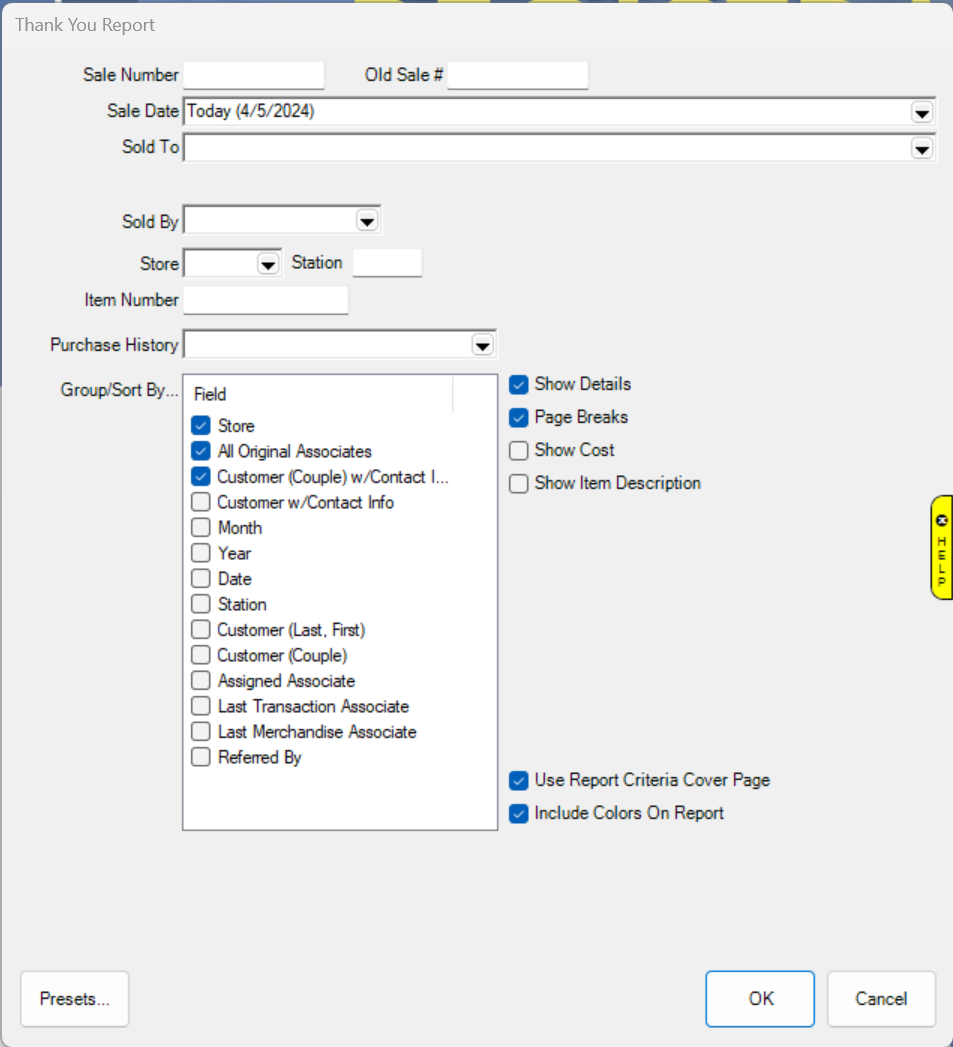
Task: Uncheck All Original Associates field
Action: tap(201, 451)
